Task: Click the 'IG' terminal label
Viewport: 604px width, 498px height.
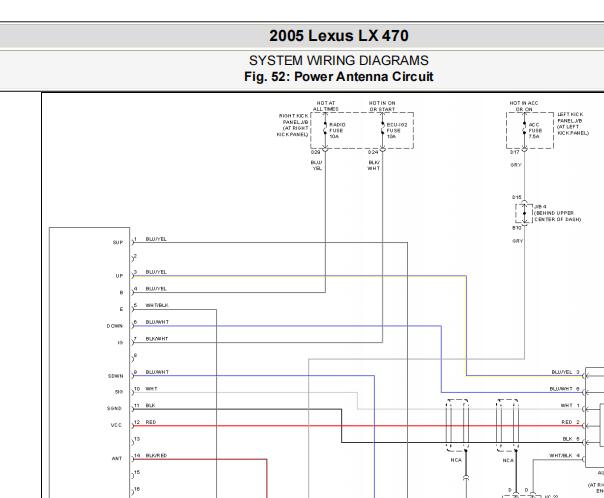Action: click(x=121, y=343)
